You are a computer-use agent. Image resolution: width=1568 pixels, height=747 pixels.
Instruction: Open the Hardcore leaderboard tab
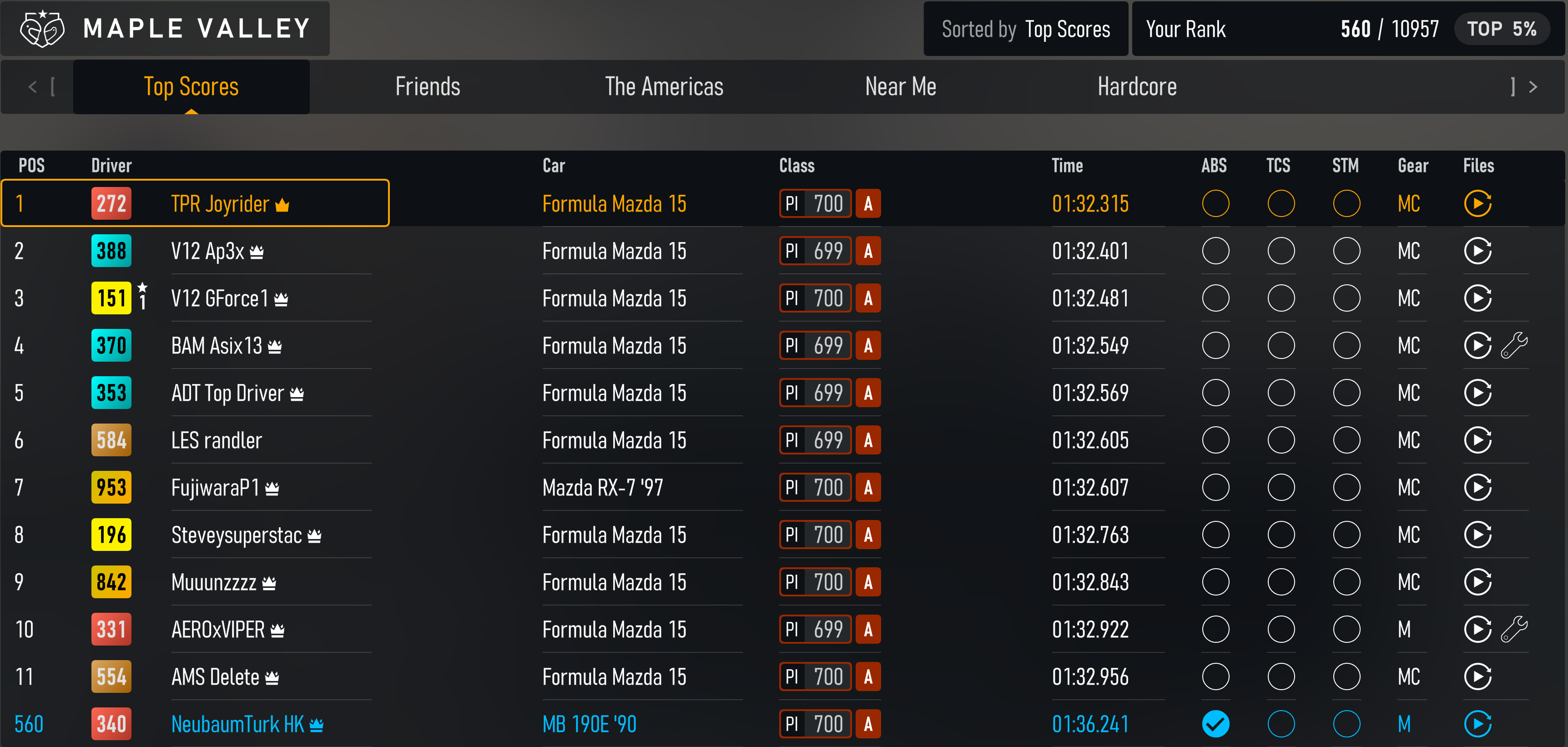click(x=1136, y=86)
